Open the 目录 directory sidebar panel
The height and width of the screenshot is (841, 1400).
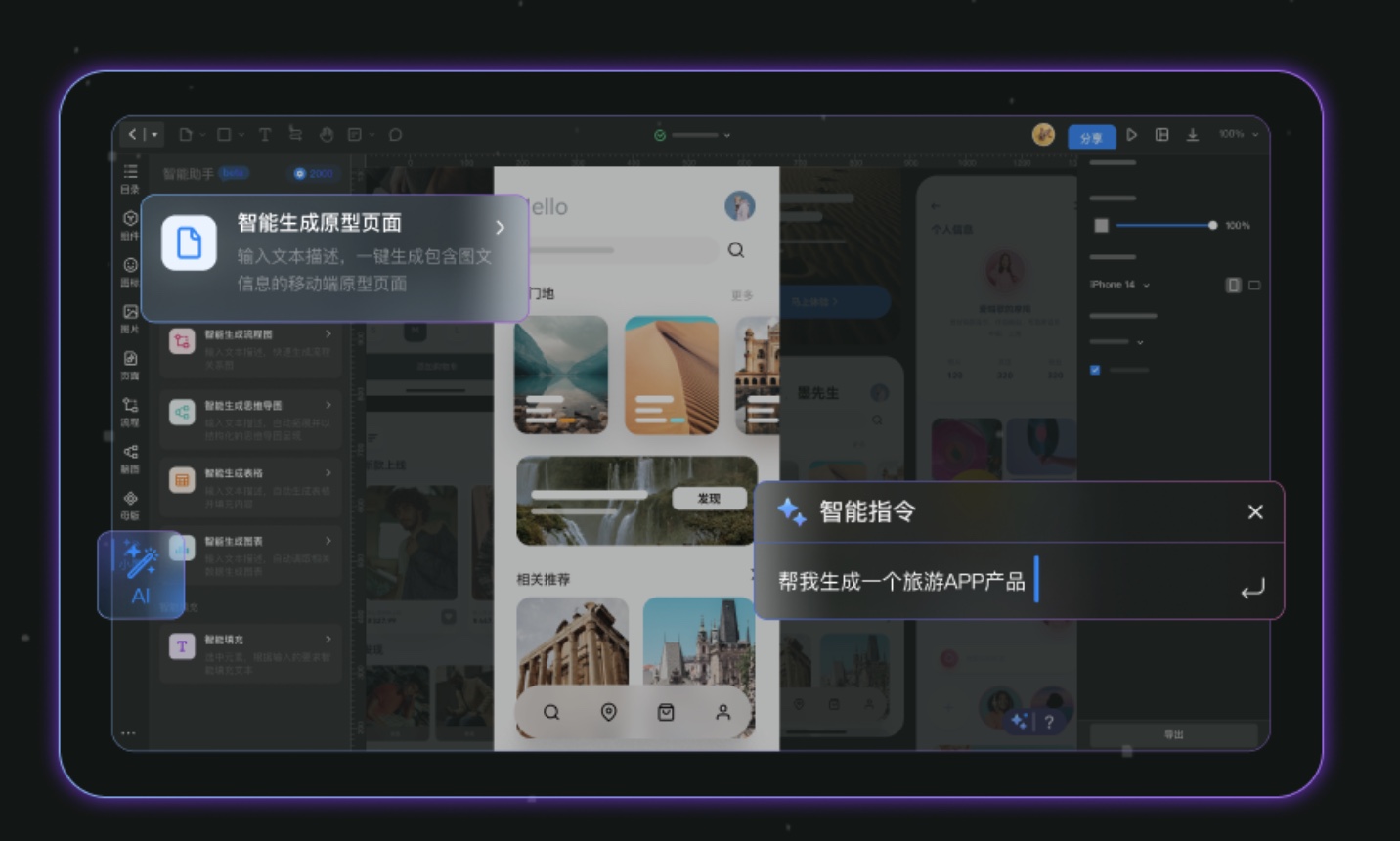coord(130,178)
